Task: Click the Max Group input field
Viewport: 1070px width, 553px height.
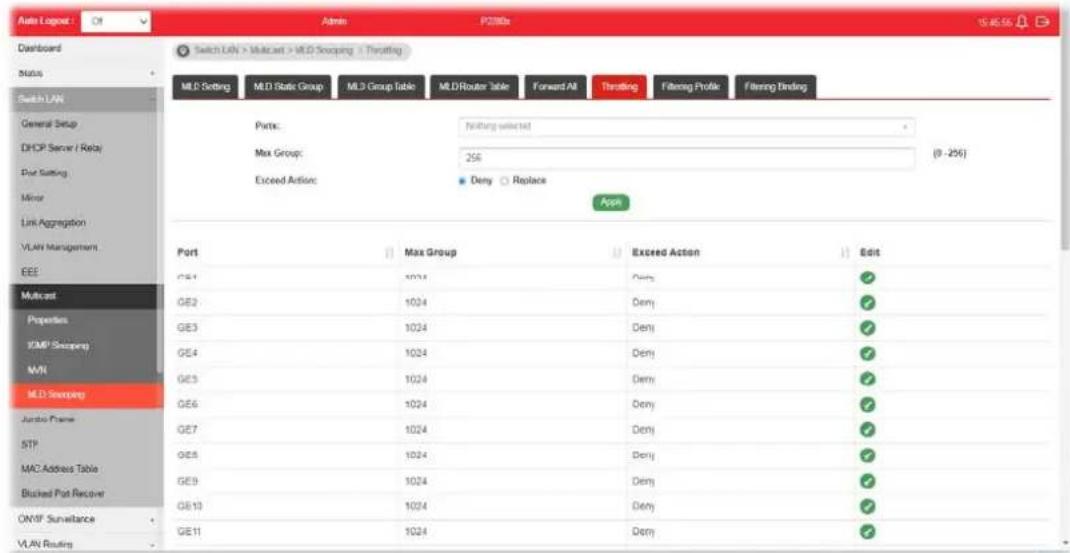Action: 686,157
